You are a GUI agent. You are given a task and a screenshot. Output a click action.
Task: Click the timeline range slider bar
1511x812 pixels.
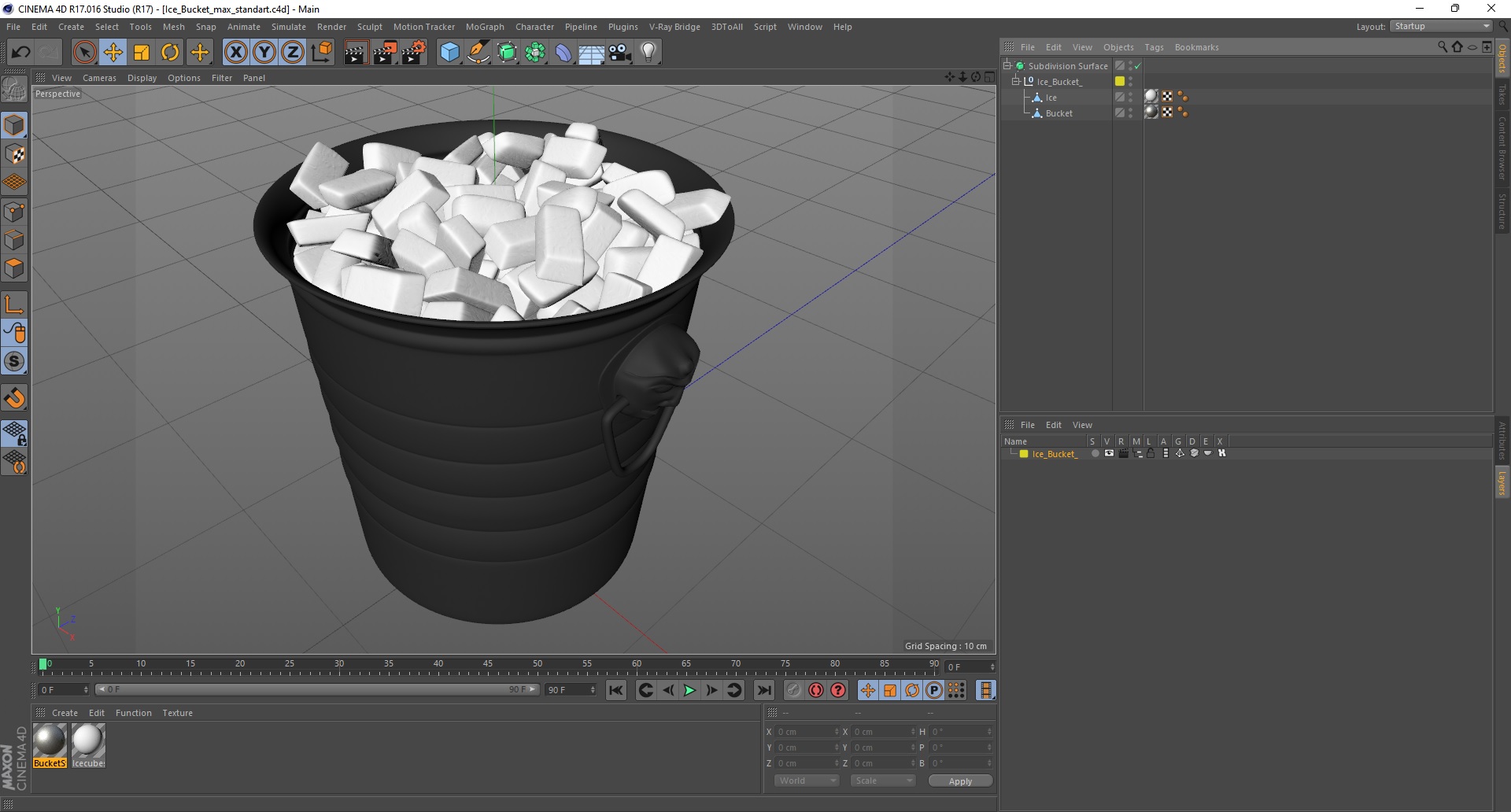(x=317, y=690)
